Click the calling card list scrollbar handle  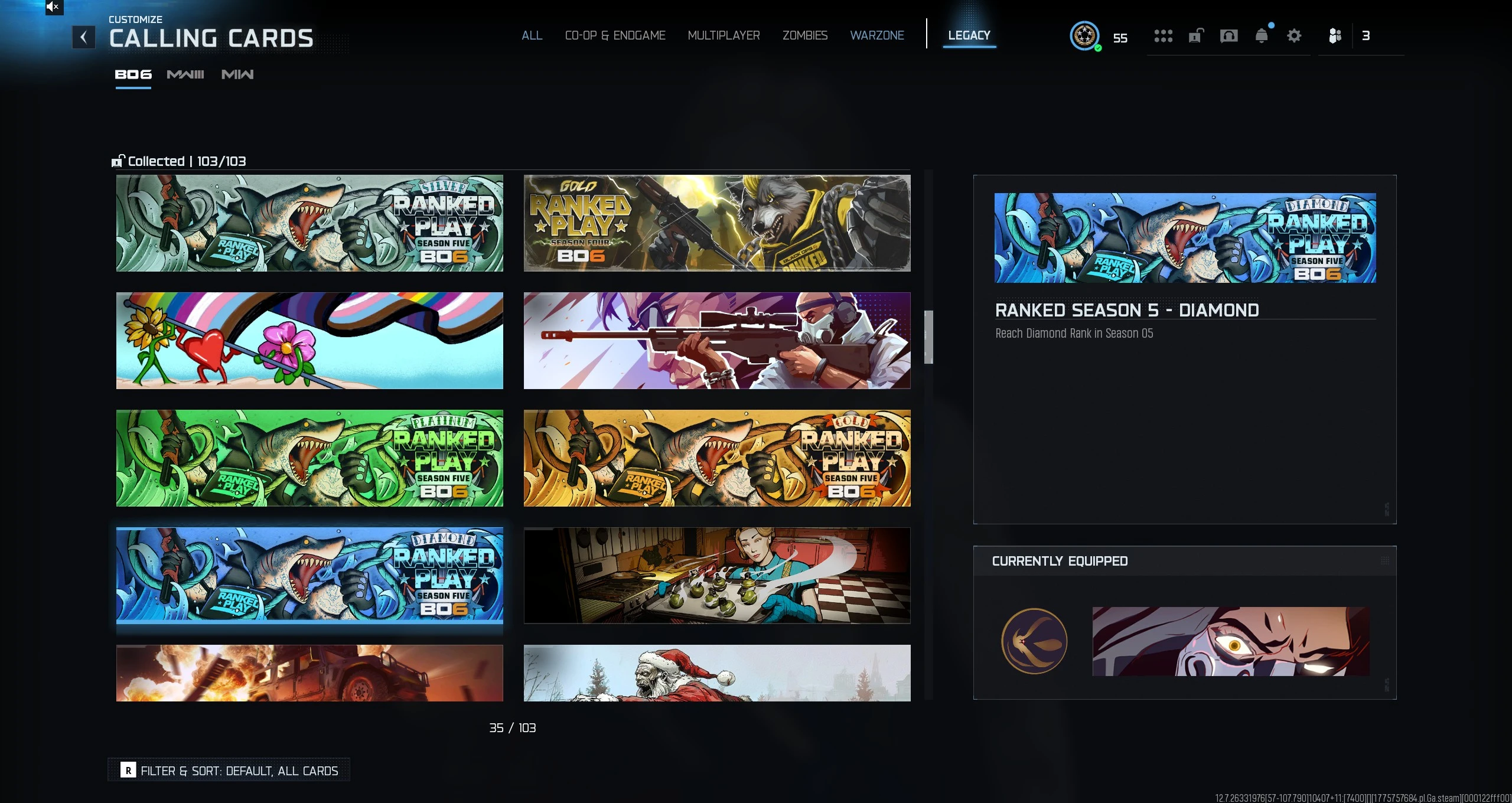point(928,337)
